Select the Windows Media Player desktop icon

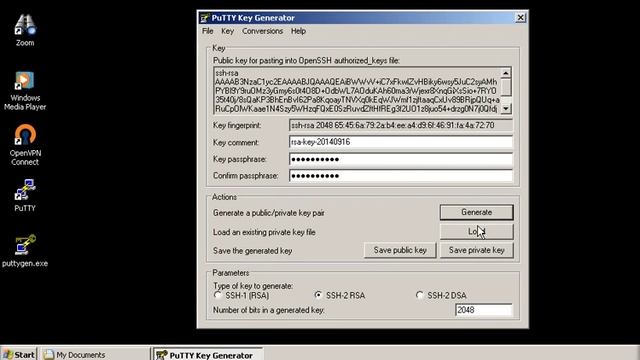[25, 91]
